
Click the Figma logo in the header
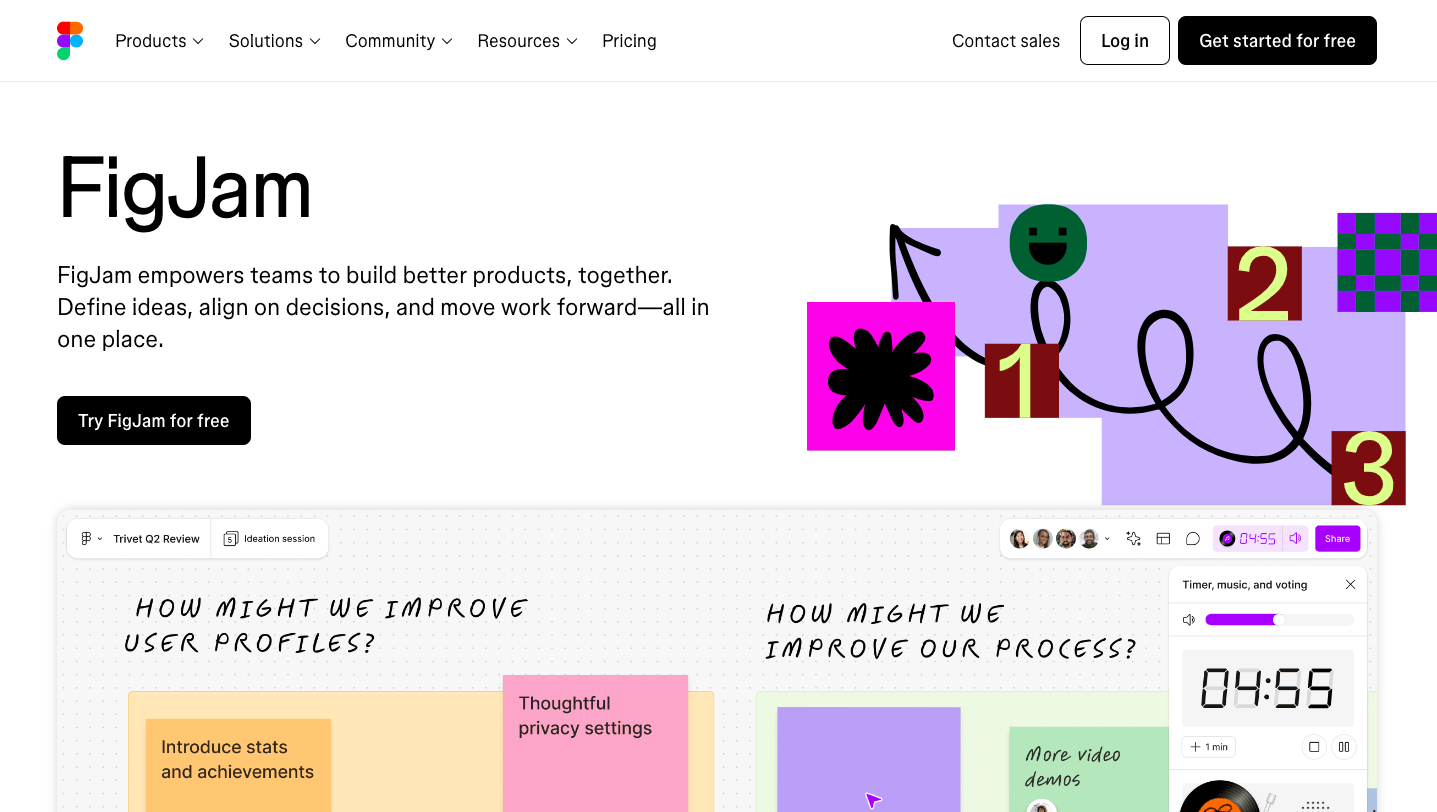[70, 41]
